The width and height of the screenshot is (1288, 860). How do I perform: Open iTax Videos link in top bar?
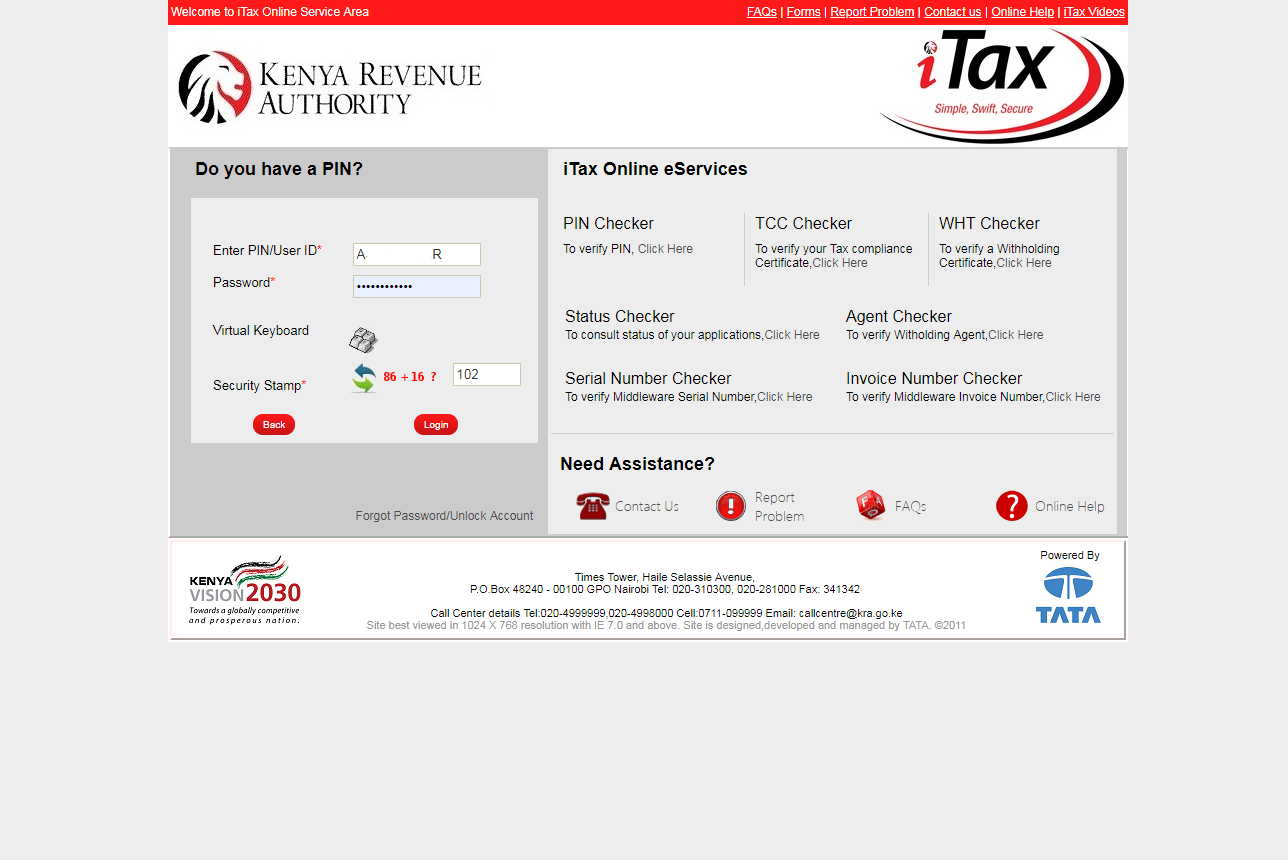tap(1094, 12)
